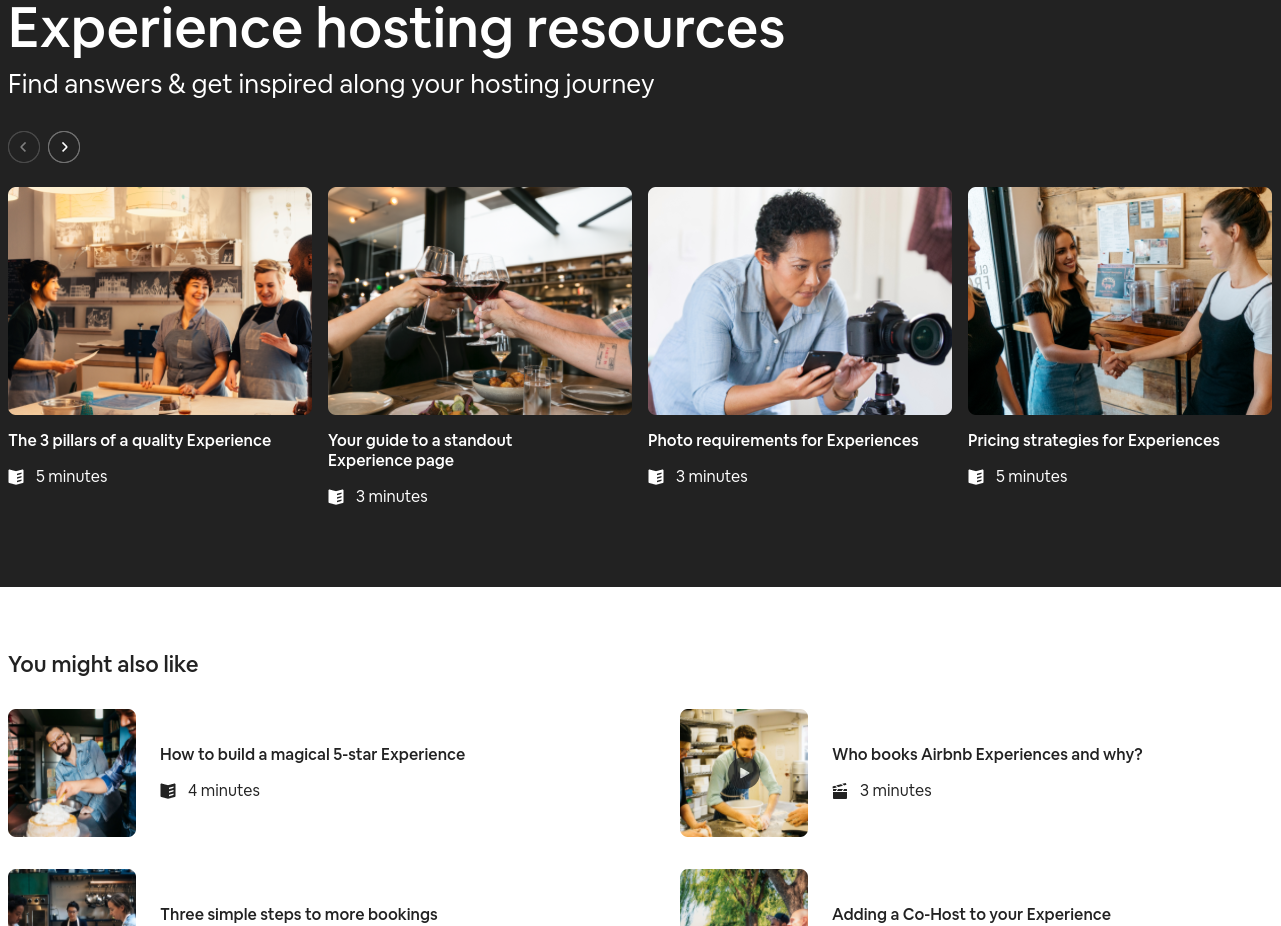Click the previous carousel arrow button

tap(24, 147)
